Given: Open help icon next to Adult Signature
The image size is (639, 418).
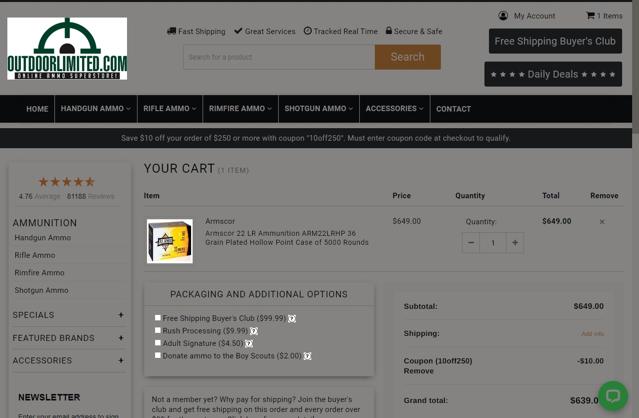Looking at the screenshot, I should [249, 344].
